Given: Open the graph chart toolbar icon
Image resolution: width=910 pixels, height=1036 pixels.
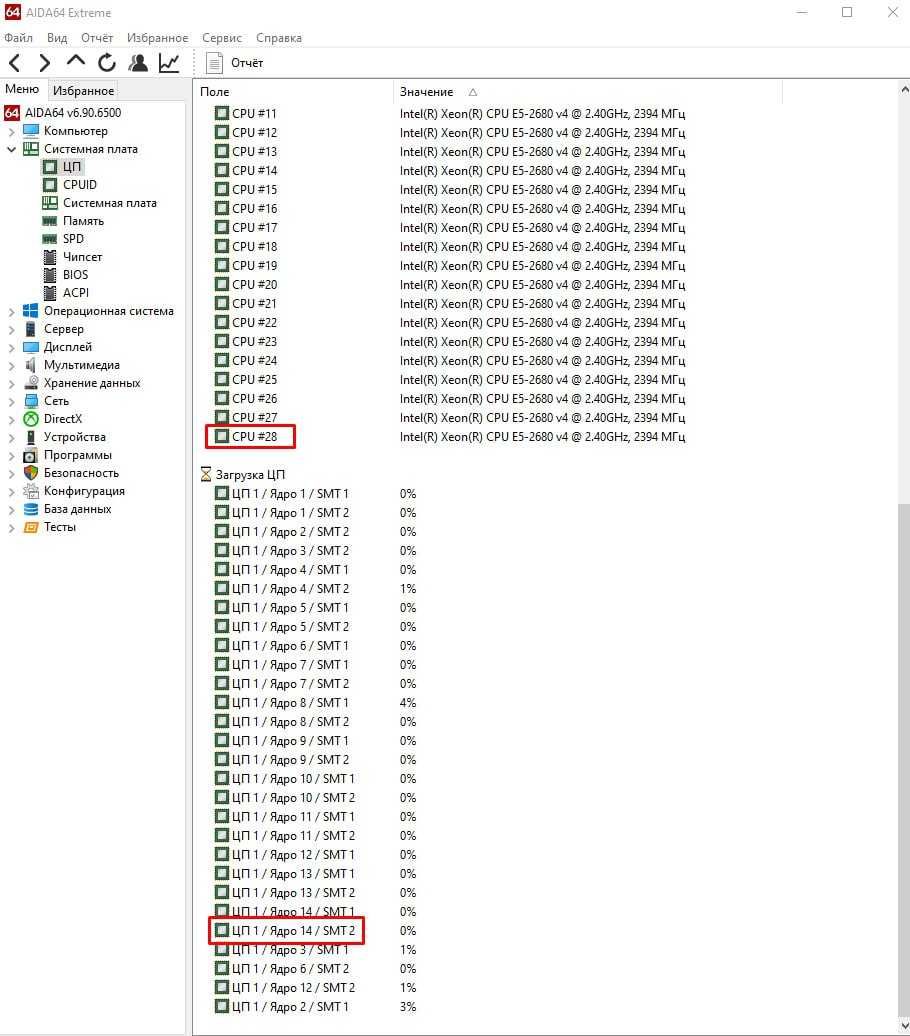Looking at the screenshot, I should (169, 63).
